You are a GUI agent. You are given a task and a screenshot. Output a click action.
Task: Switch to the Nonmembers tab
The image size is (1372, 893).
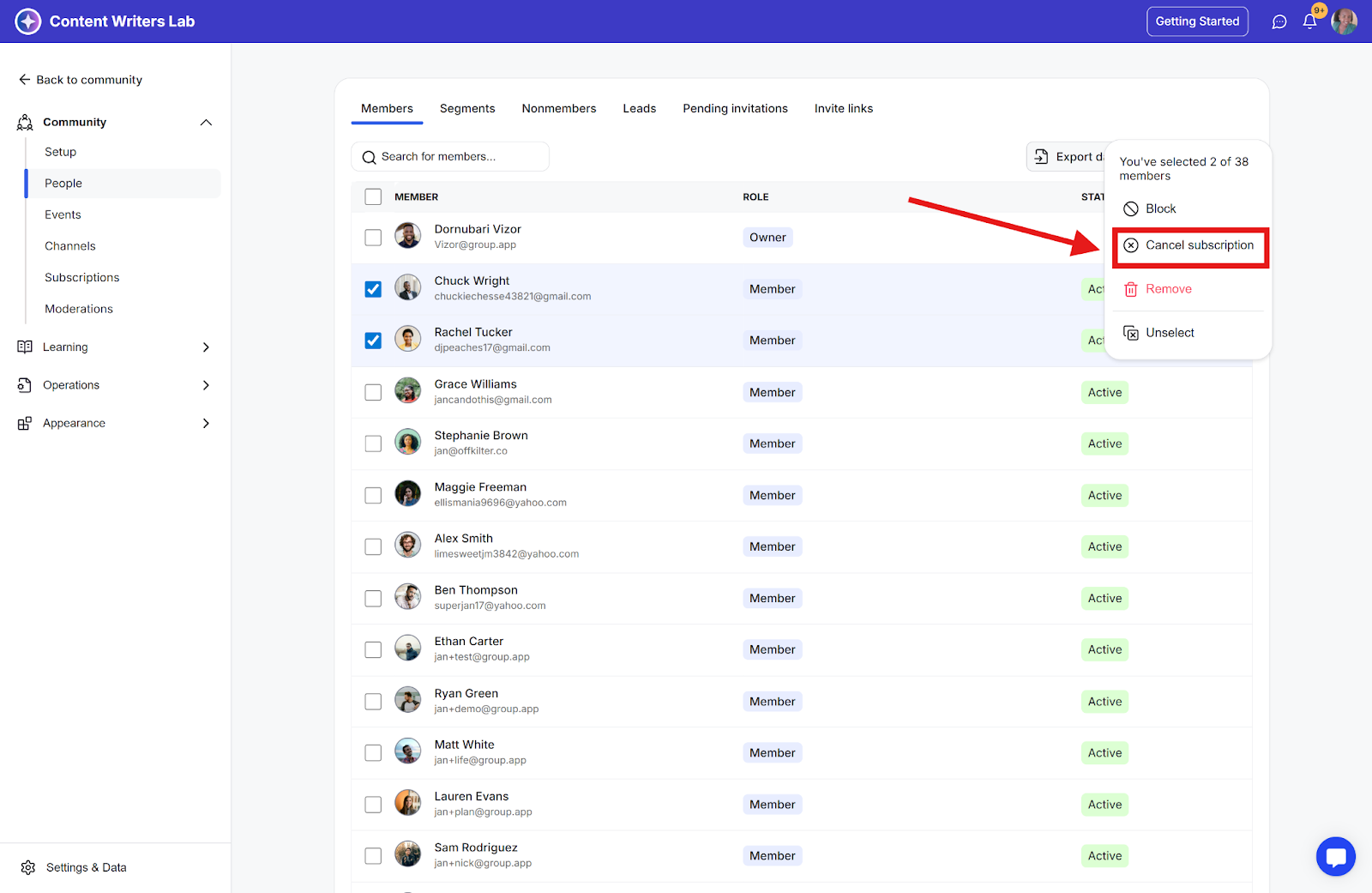[559, 109]
